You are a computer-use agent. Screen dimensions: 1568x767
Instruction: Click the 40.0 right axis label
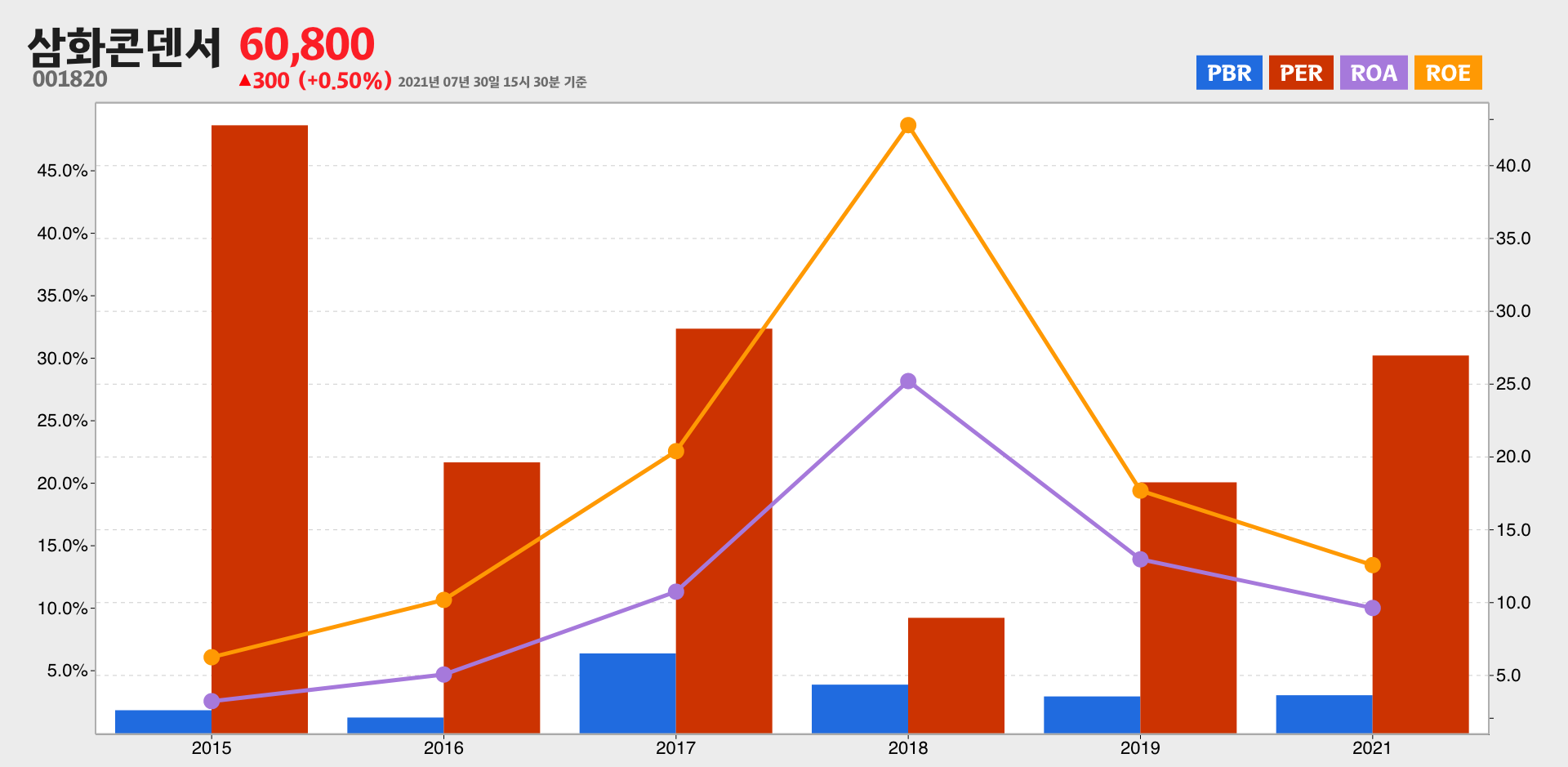(1513, 166)
